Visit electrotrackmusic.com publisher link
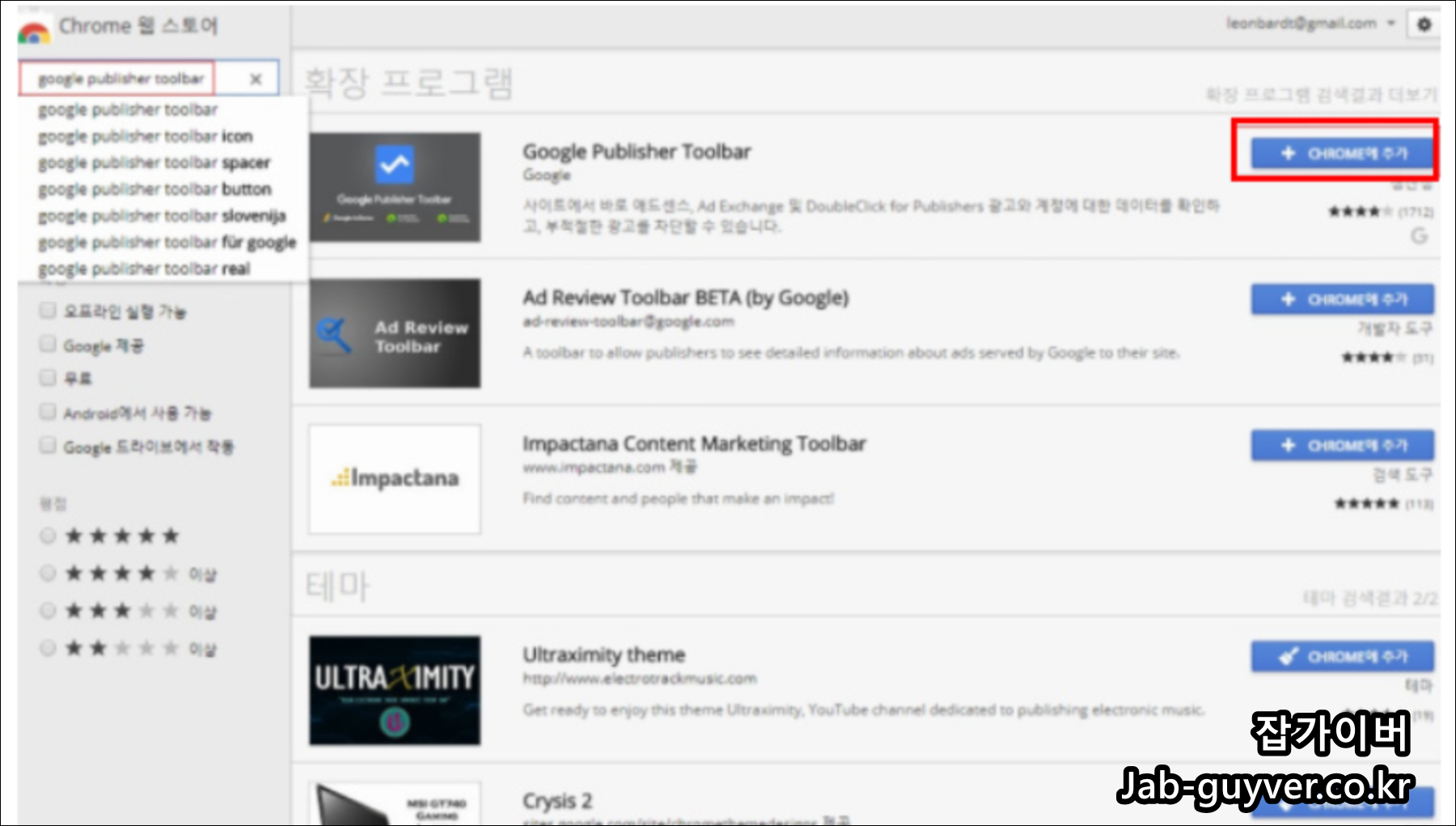The image size is (1456, 826). [639, 678]
